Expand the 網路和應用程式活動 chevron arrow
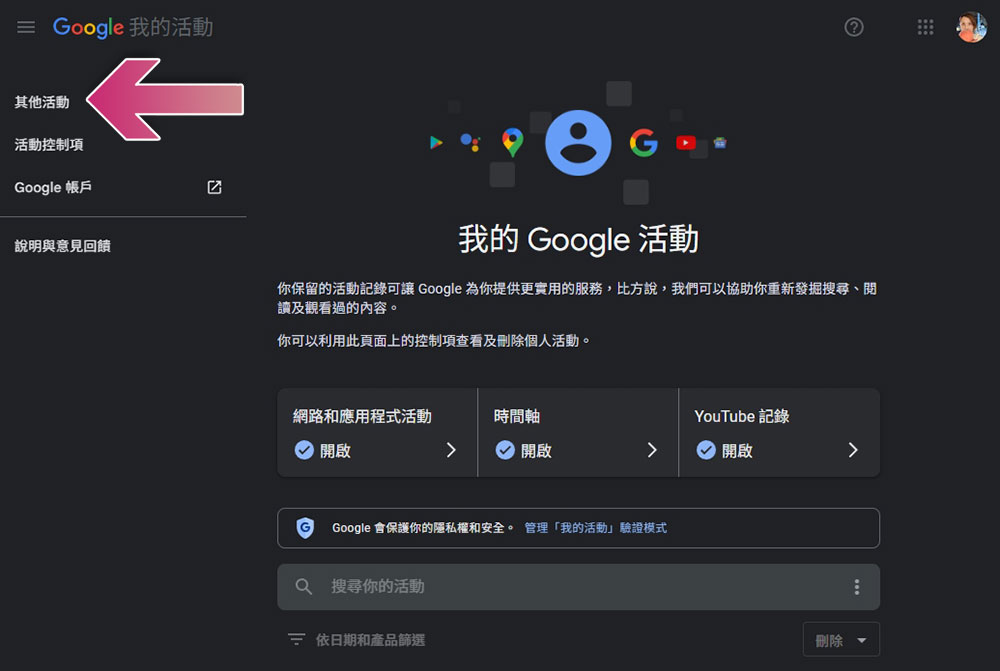Viewport: 1000px width, 671px height. click(452, 450)
